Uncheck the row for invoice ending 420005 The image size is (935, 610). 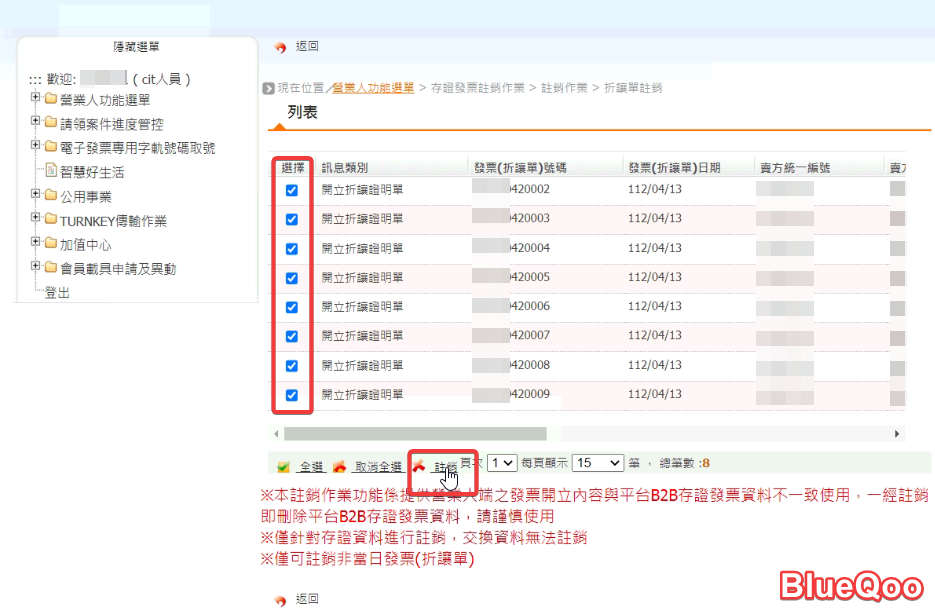(x=292, y=278)
